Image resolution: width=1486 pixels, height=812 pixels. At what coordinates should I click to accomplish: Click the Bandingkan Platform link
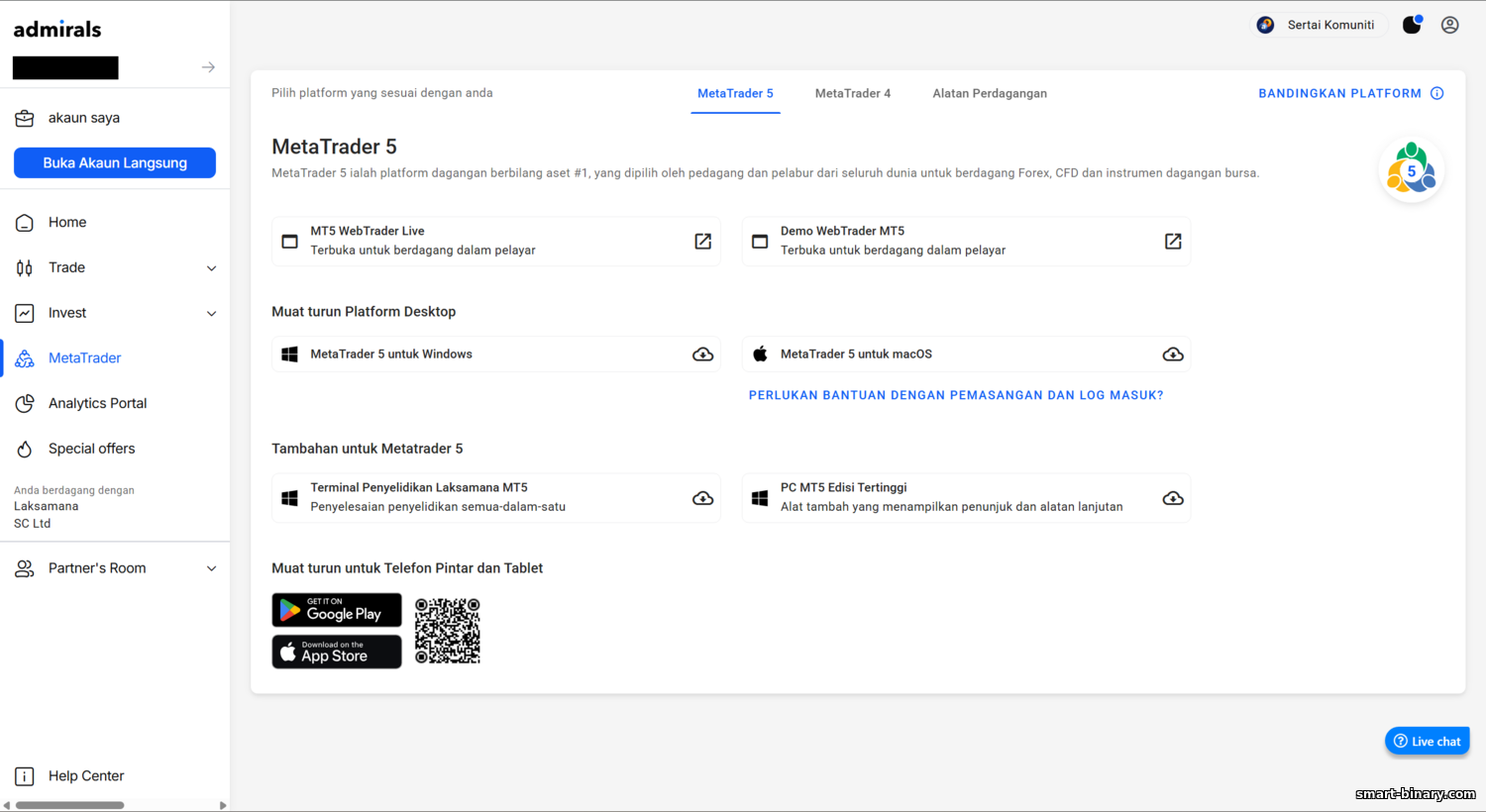[x=1339, y=93]
